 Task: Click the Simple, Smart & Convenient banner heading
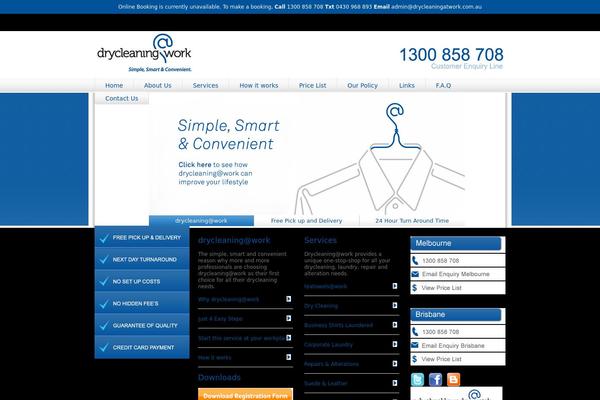[228, 135]
